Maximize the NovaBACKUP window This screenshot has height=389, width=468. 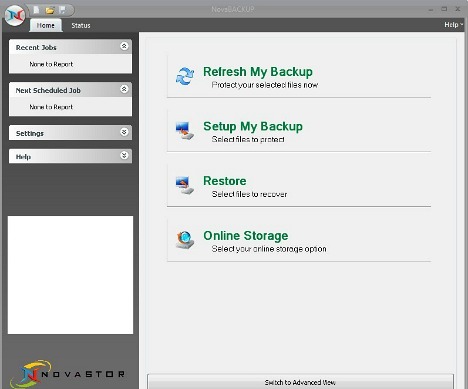[x=444, y=9]
